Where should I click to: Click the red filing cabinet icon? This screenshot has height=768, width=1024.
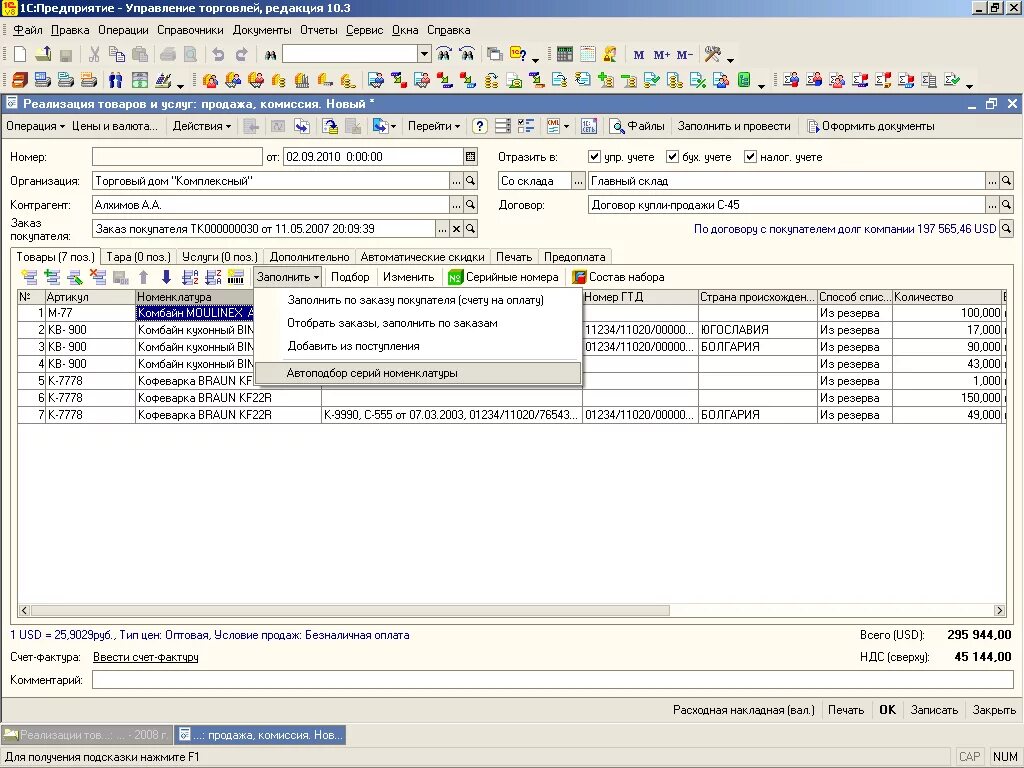pos(20,80)
